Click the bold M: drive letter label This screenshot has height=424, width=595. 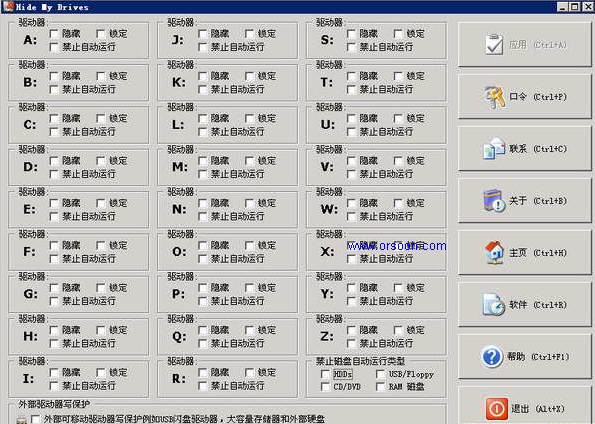179,167
